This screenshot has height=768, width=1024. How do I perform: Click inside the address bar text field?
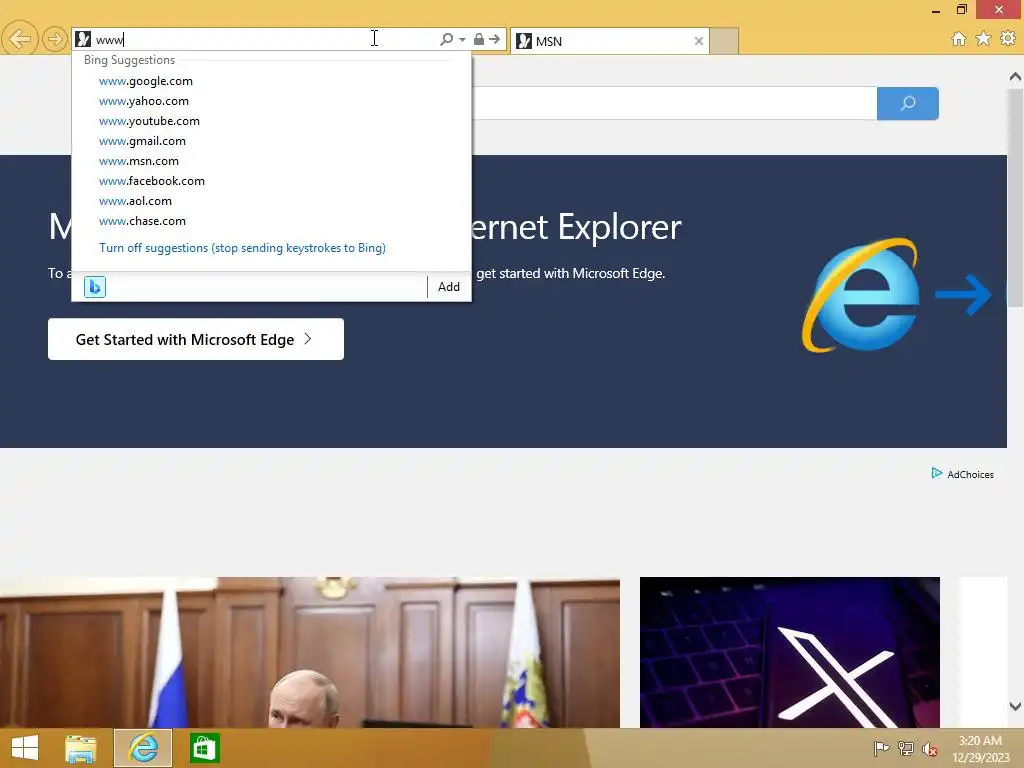click(264, 40)
